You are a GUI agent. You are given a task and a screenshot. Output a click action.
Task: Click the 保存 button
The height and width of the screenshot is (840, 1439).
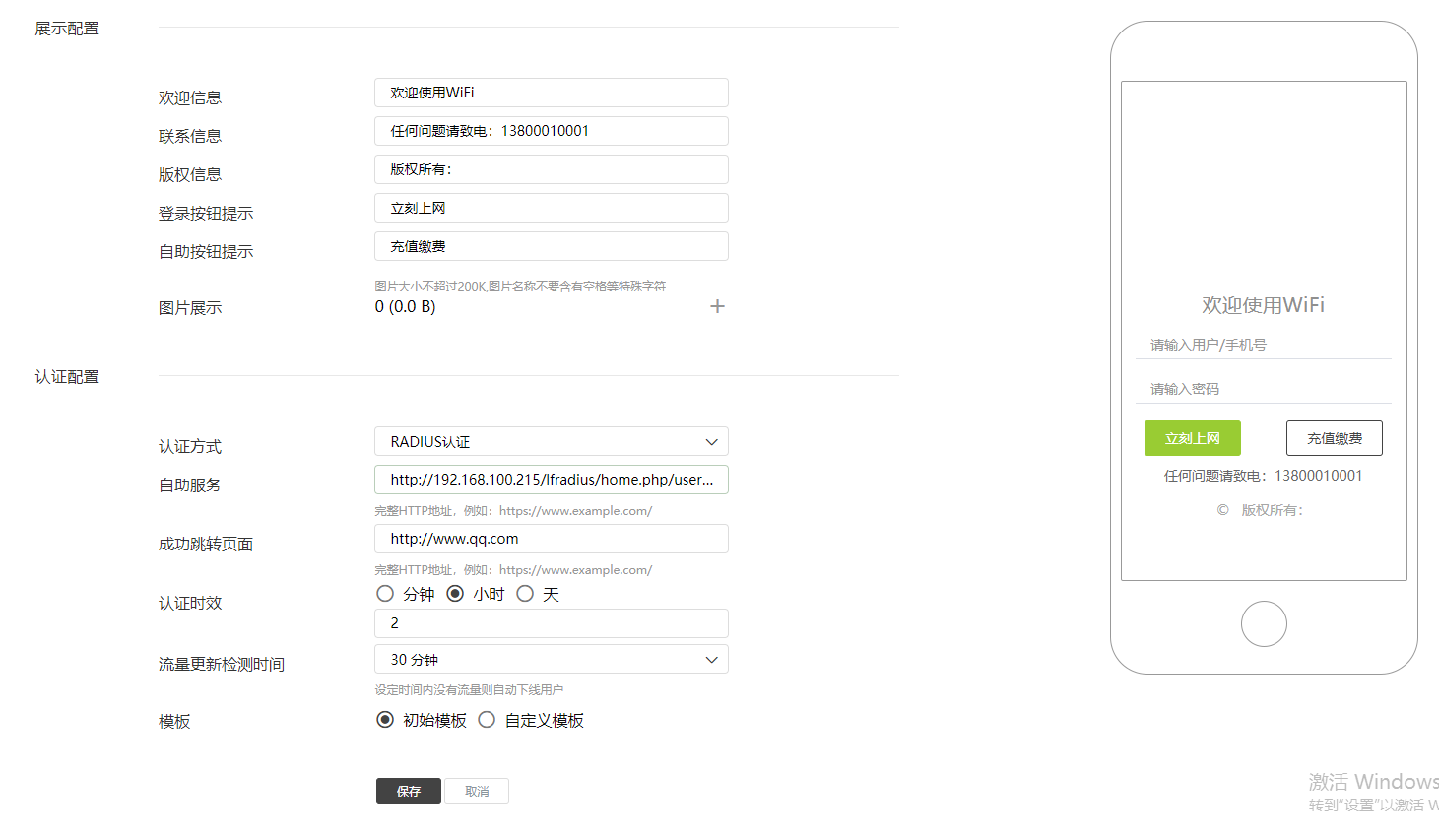pos(408,791)
